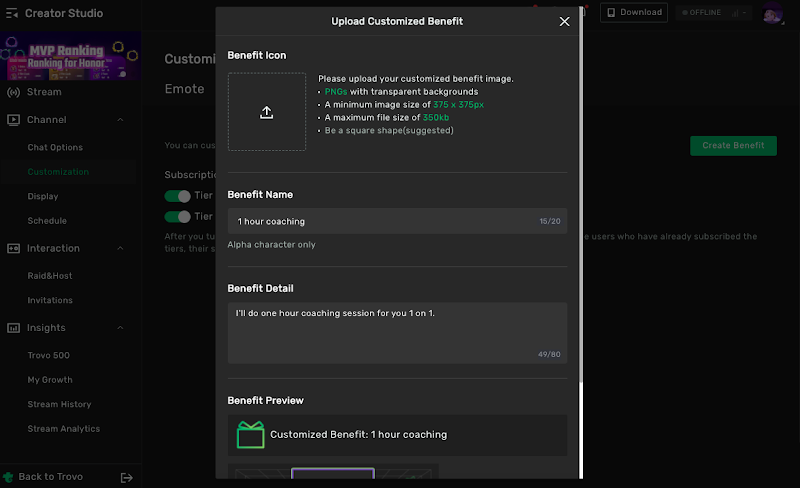Image resolution: width=800 pixels, height=488 pixels.
Task: Click the upload arrow in Benefit Icon box
Action: pyautogui.click(x=267, y=112)
